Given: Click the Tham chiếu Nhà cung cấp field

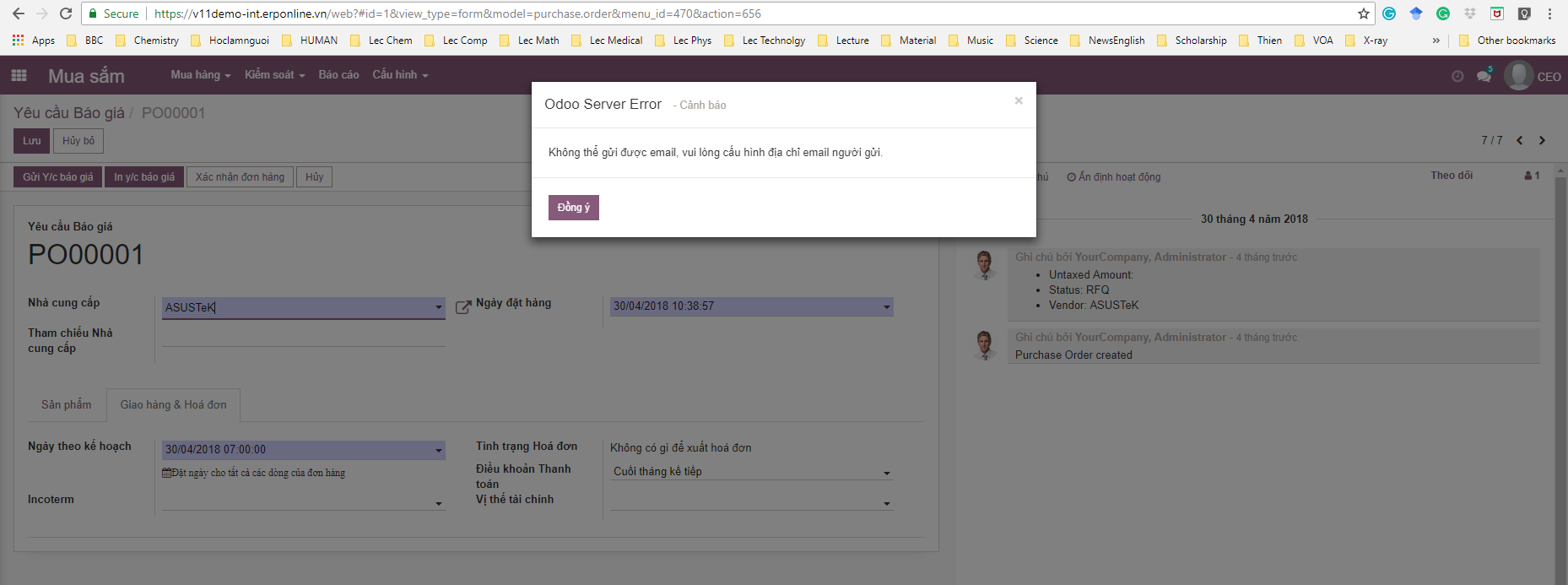Looking at the screenshot, I should point(304,337).
